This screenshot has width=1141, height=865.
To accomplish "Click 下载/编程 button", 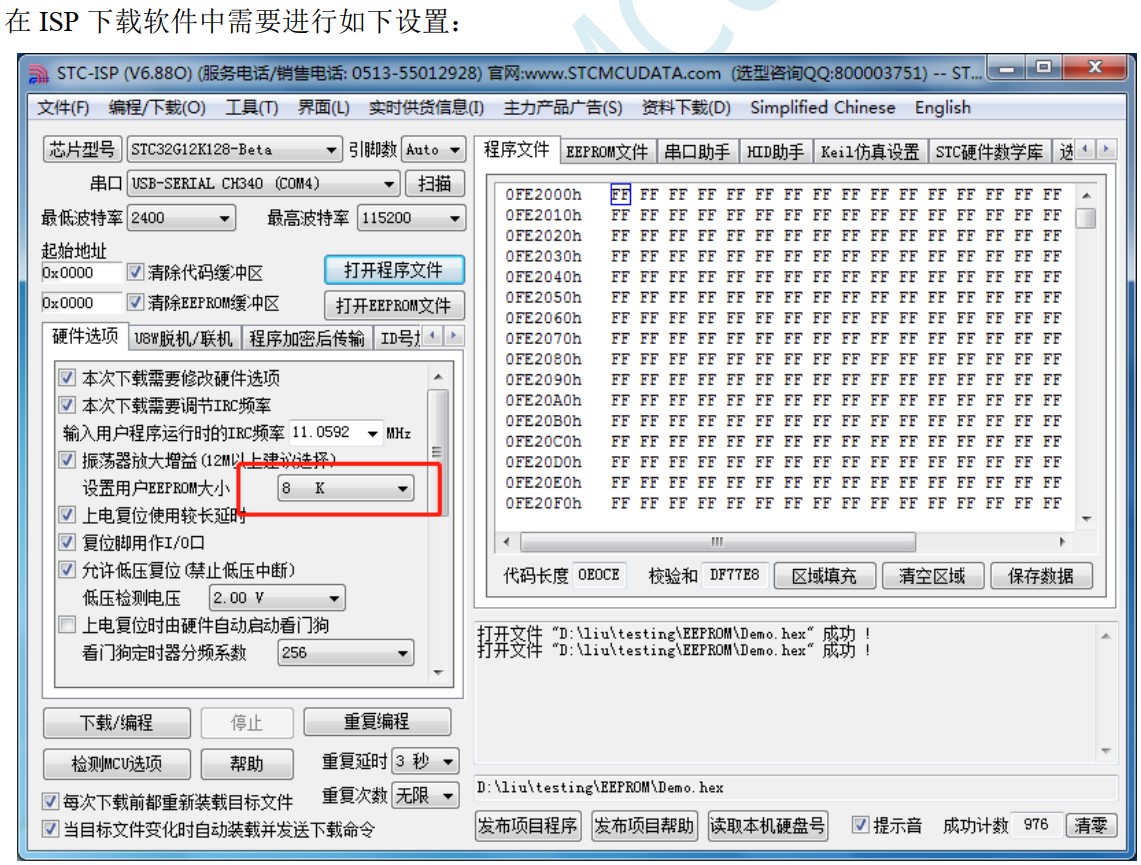I will pos(116,722).
